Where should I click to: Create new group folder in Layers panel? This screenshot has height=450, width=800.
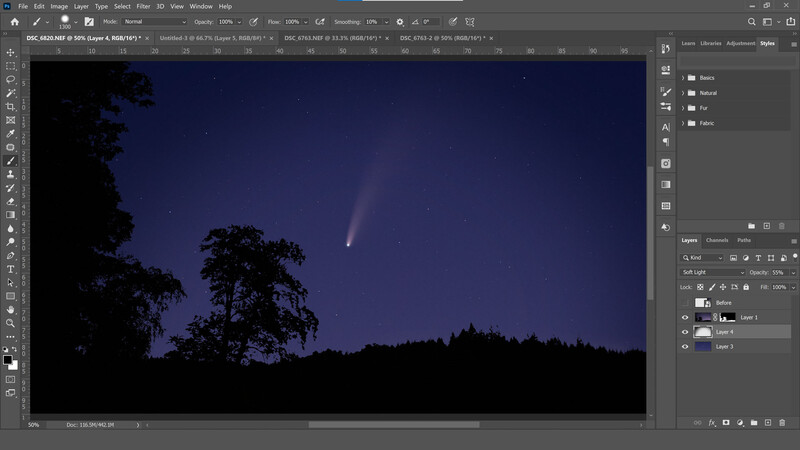(x=754, y=423)
